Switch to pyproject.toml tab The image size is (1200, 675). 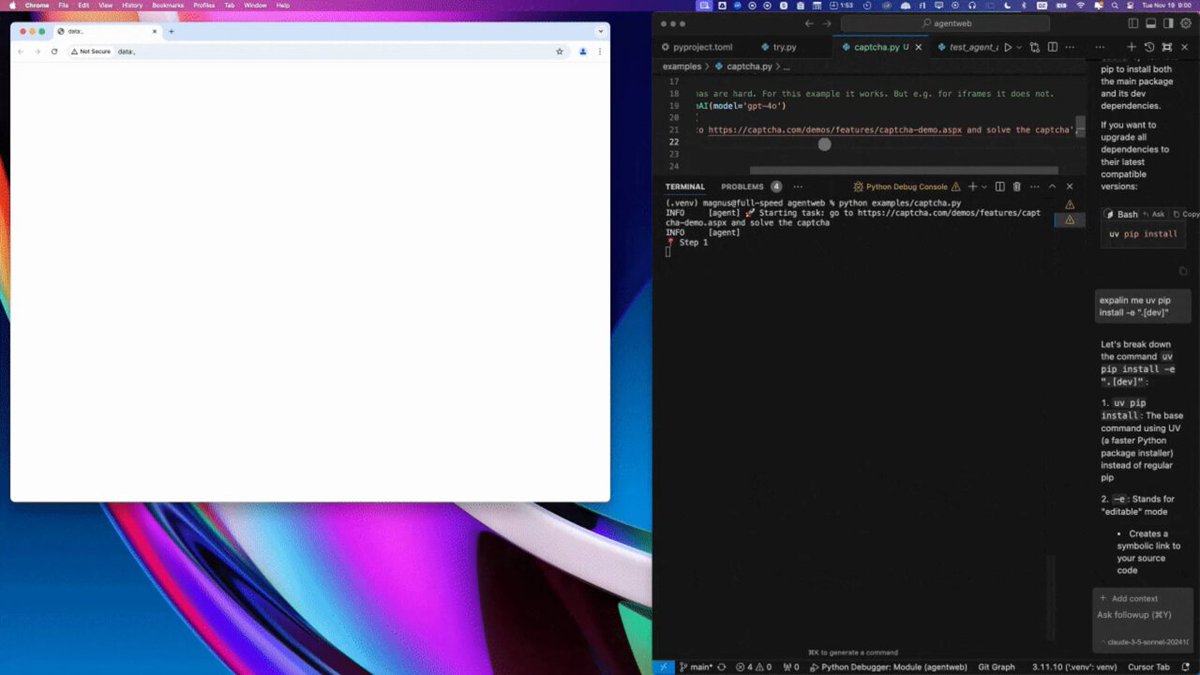tap(698, 47)
